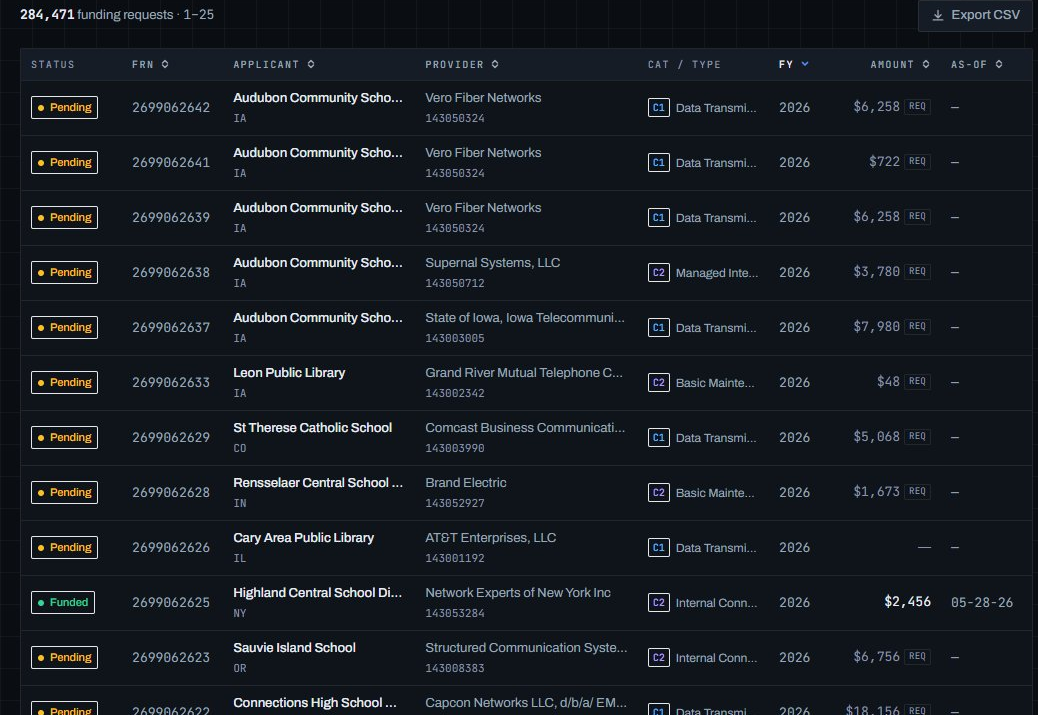Click C1 category badge for FRN 2699062641
This screenshot has width=1038, height=715.
659,163
